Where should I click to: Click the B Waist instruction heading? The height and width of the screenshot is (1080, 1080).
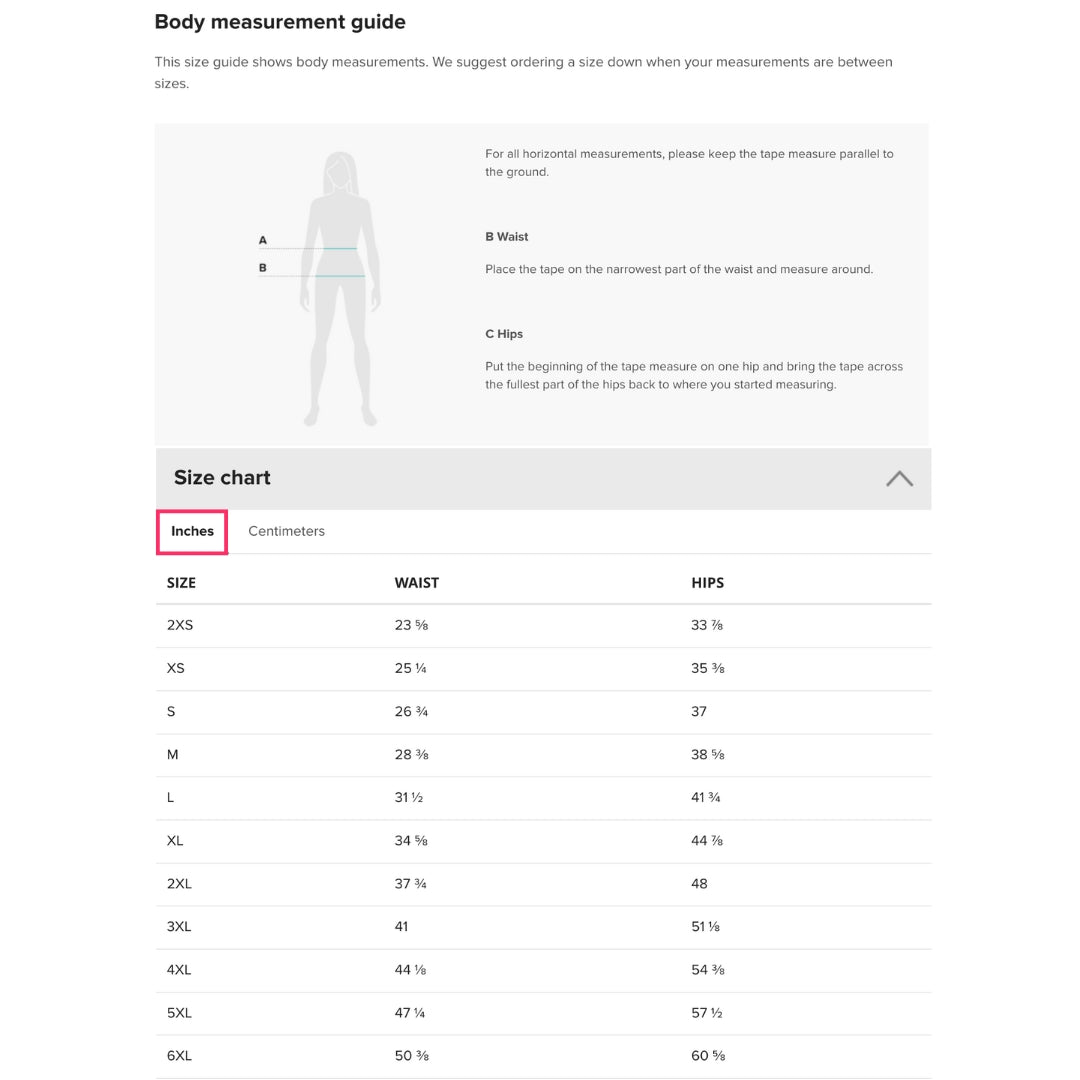[507, 237]
